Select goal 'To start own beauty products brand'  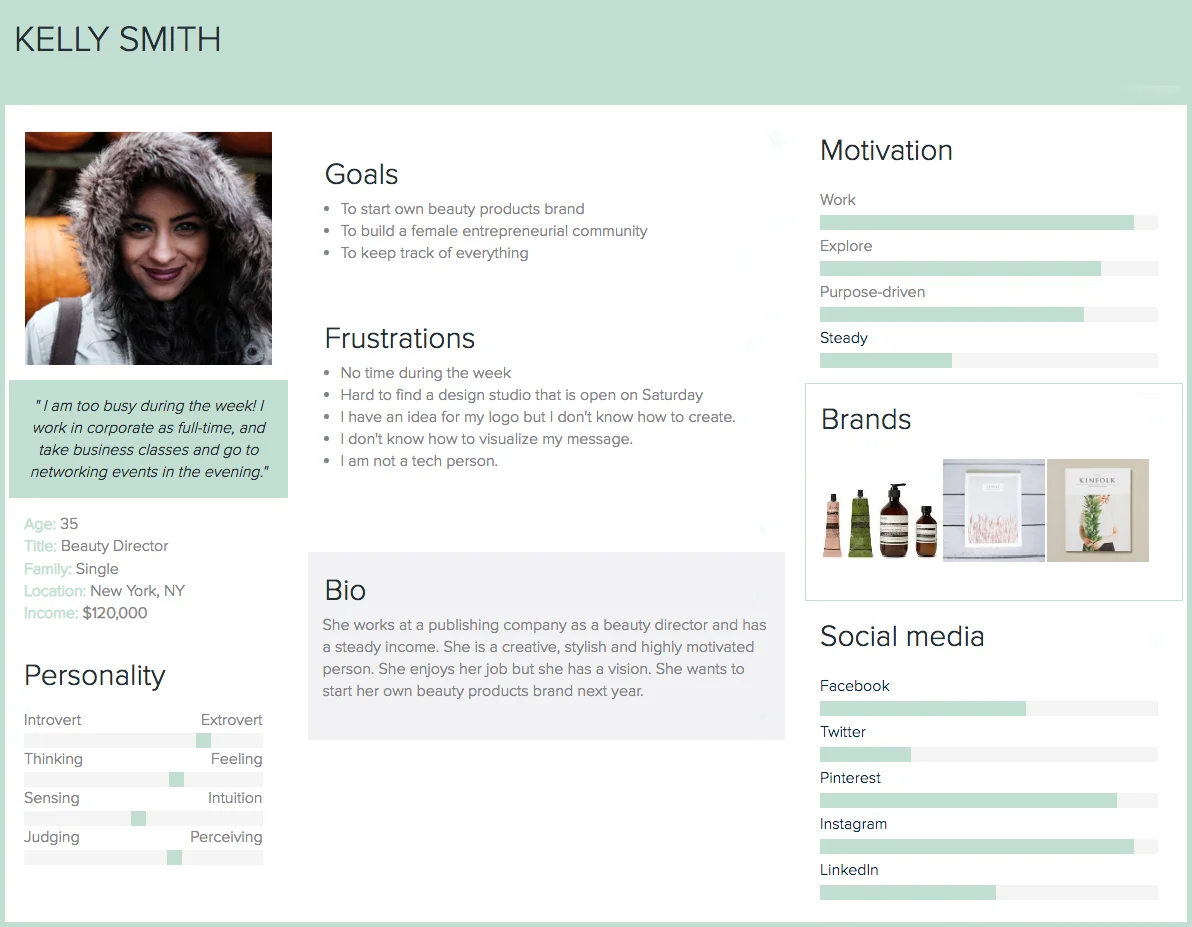(x=462, y=209)
